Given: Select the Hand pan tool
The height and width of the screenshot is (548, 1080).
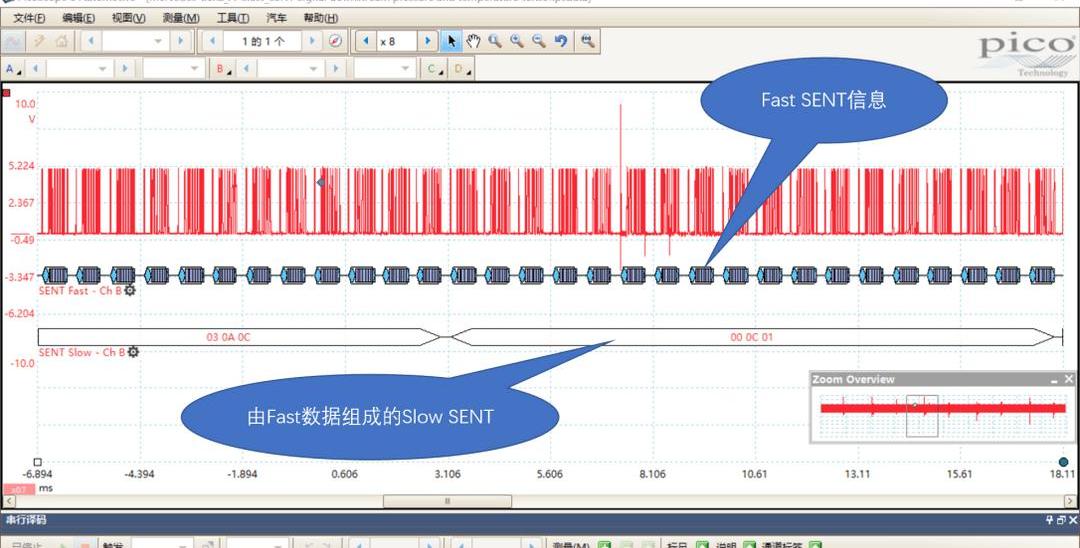Looking at the screenshot, I should [472, 41].
